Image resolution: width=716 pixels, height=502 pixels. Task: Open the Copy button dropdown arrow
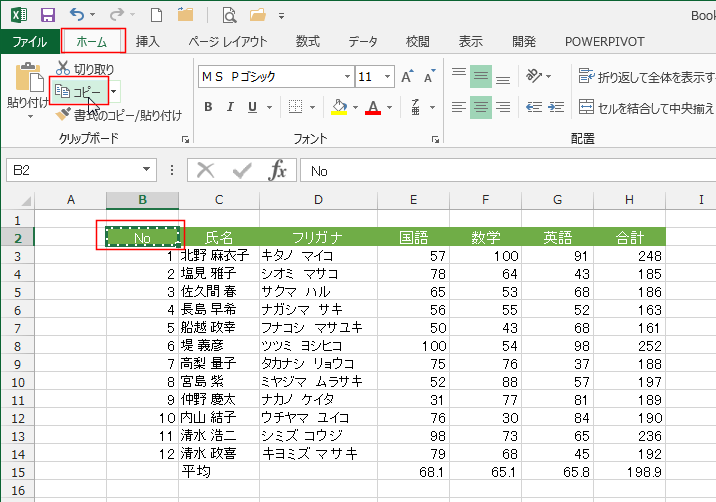[x=115, y=91]
